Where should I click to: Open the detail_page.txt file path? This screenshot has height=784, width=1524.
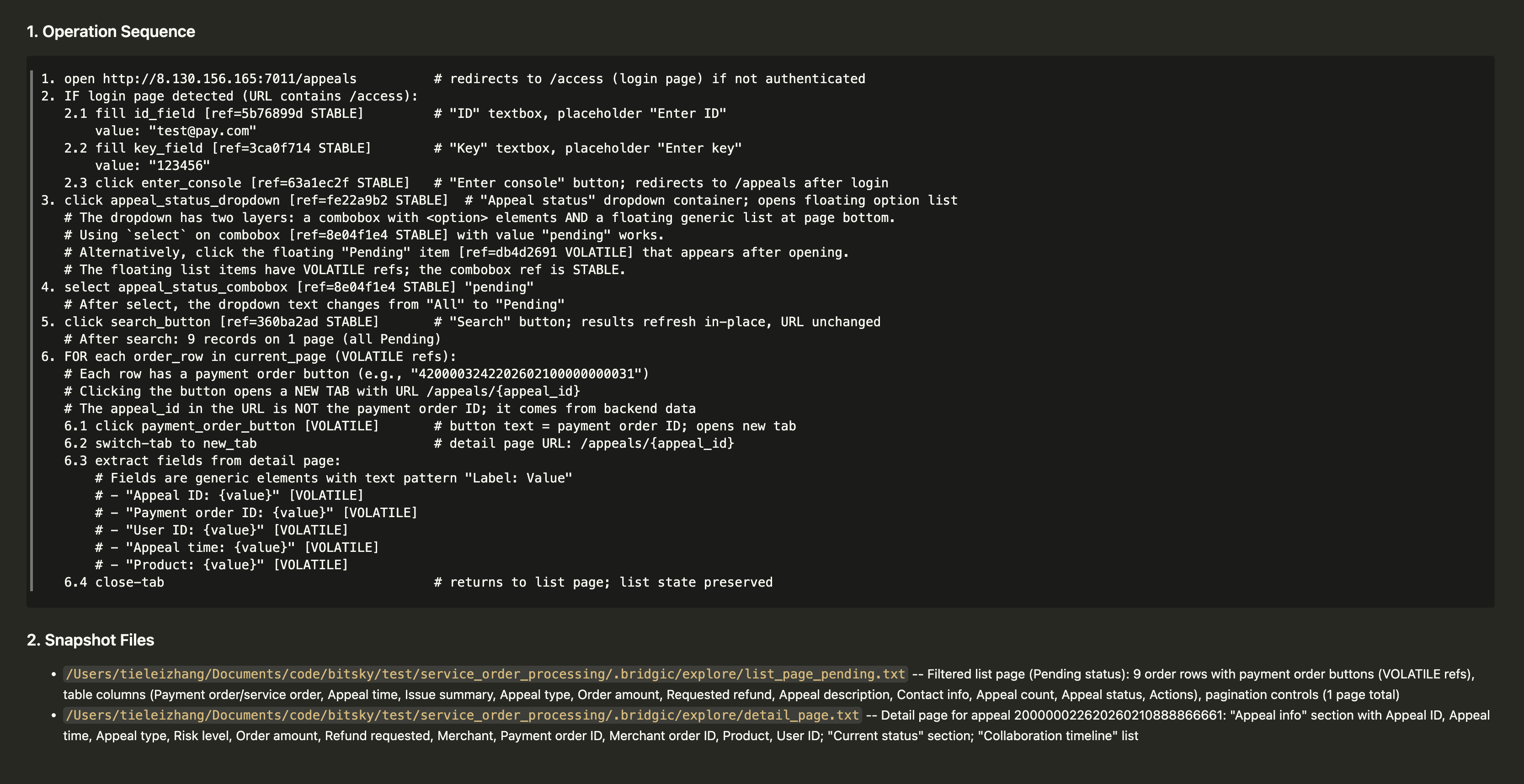tap(462, 715)
